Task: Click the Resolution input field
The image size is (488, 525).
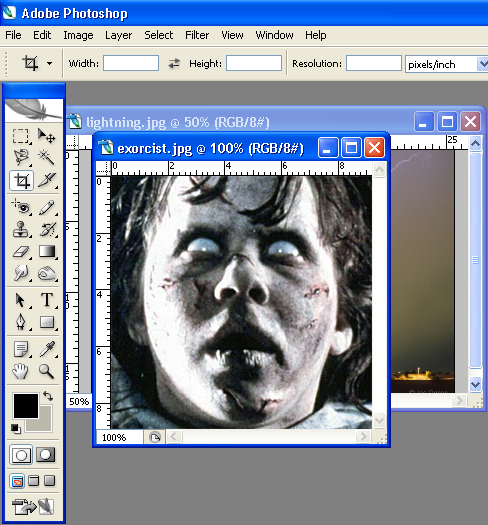Action: coord(374,63)
